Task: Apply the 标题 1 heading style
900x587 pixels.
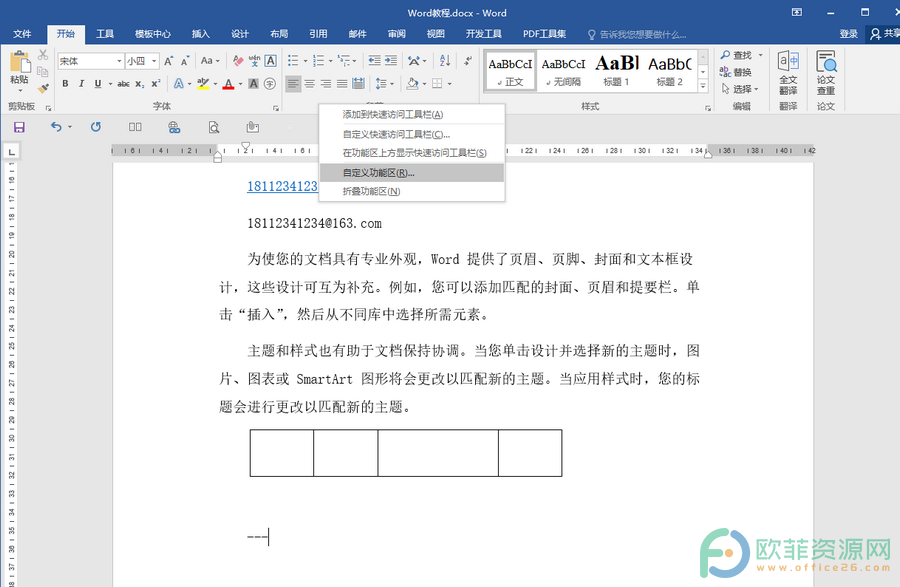Action: pos(616,71)
